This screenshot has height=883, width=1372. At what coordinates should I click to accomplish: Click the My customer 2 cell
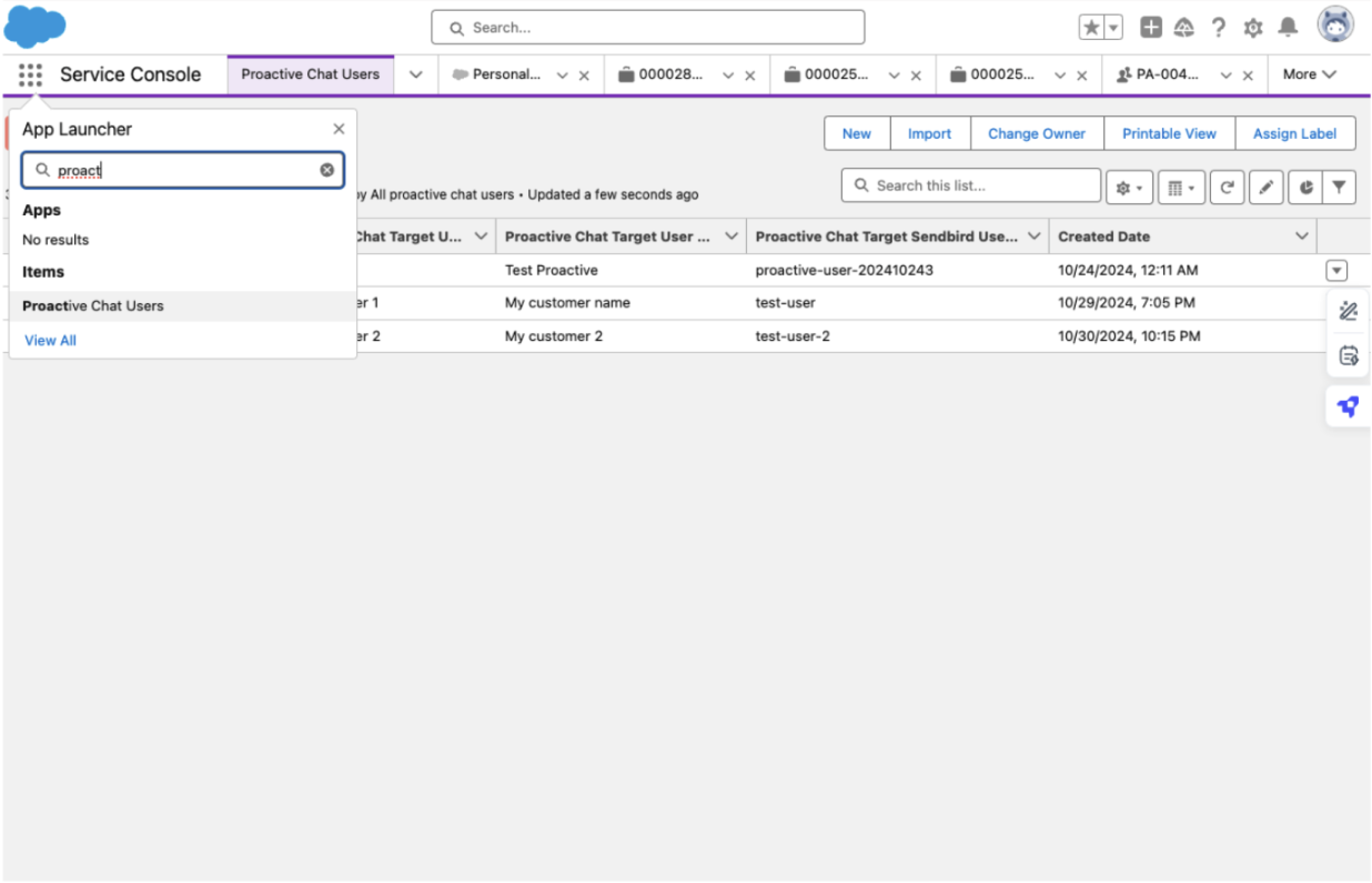[x=553, y=336]
